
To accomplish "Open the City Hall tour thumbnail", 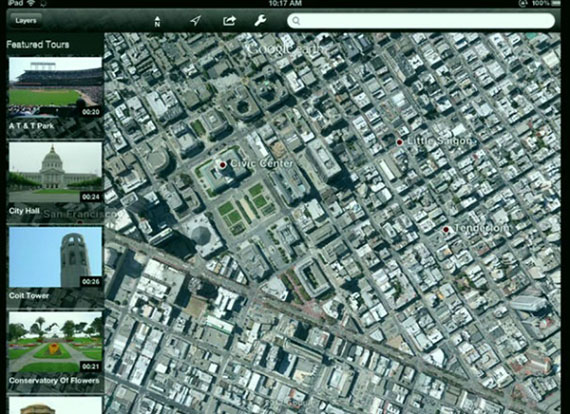I will [55, 172].
